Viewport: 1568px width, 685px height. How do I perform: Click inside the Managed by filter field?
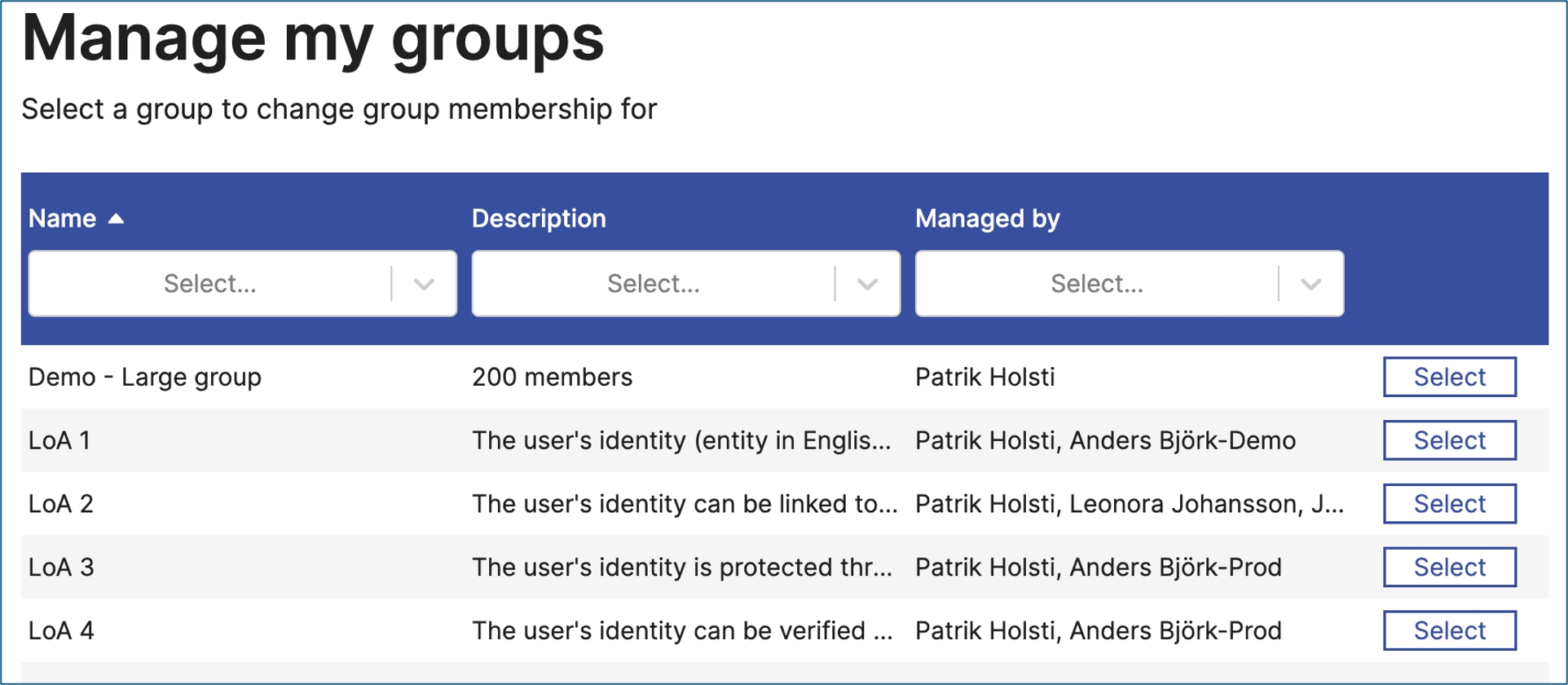(1097, 284)
